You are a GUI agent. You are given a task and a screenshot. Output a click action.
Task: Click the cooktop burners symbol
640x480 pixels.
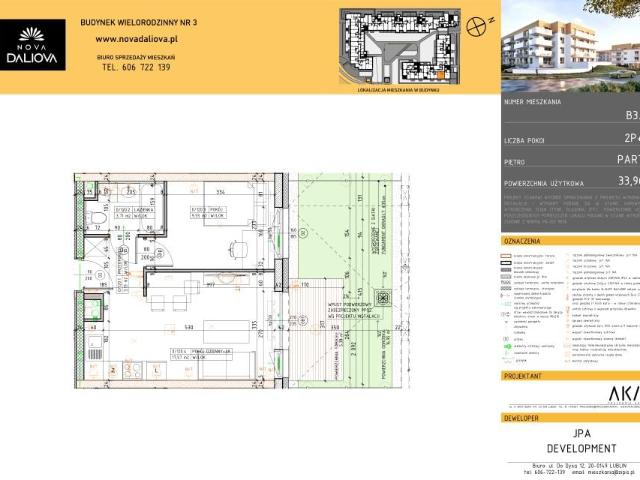pos(133,371)
